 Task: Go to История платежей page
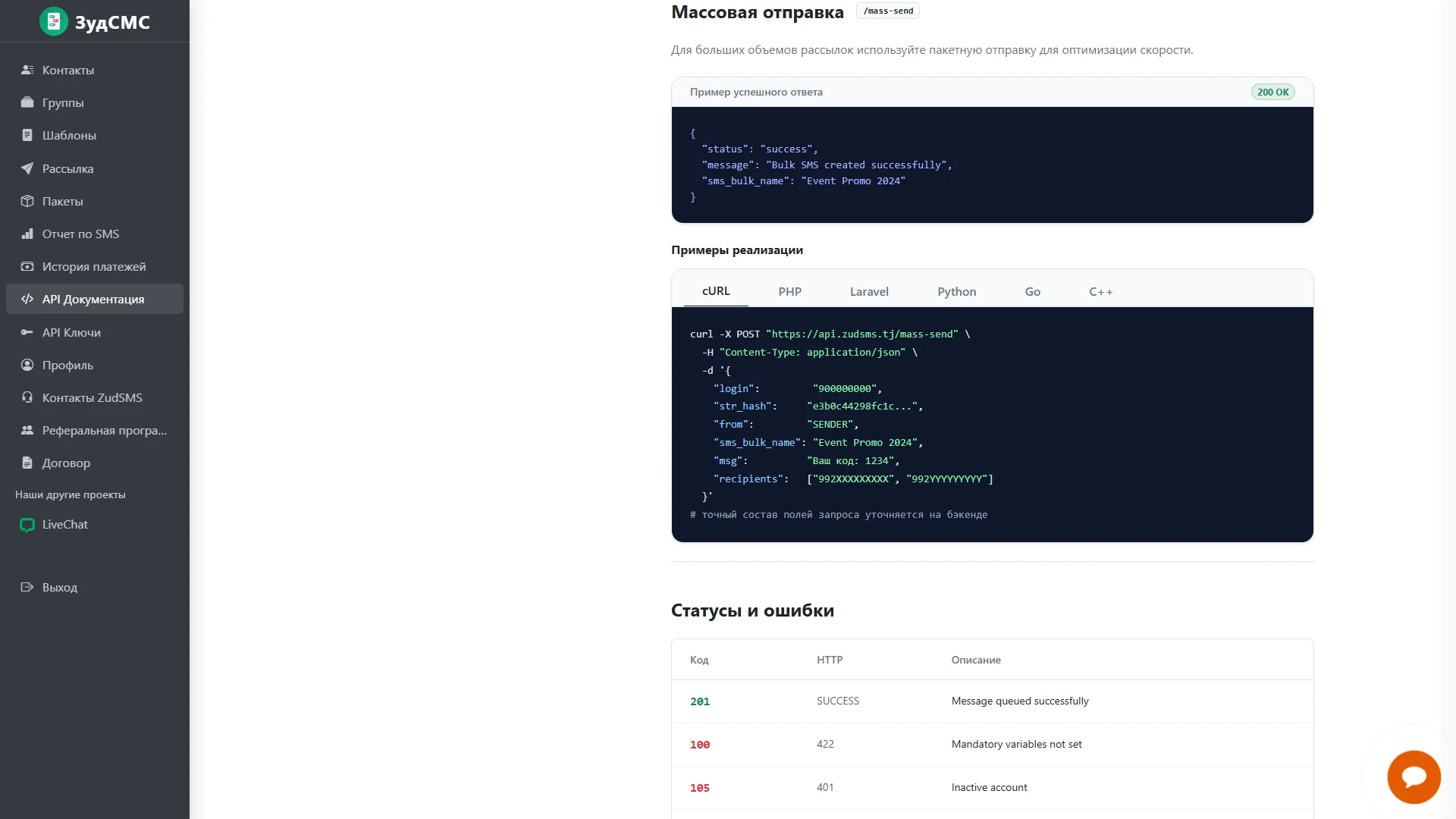pos(95,266)
